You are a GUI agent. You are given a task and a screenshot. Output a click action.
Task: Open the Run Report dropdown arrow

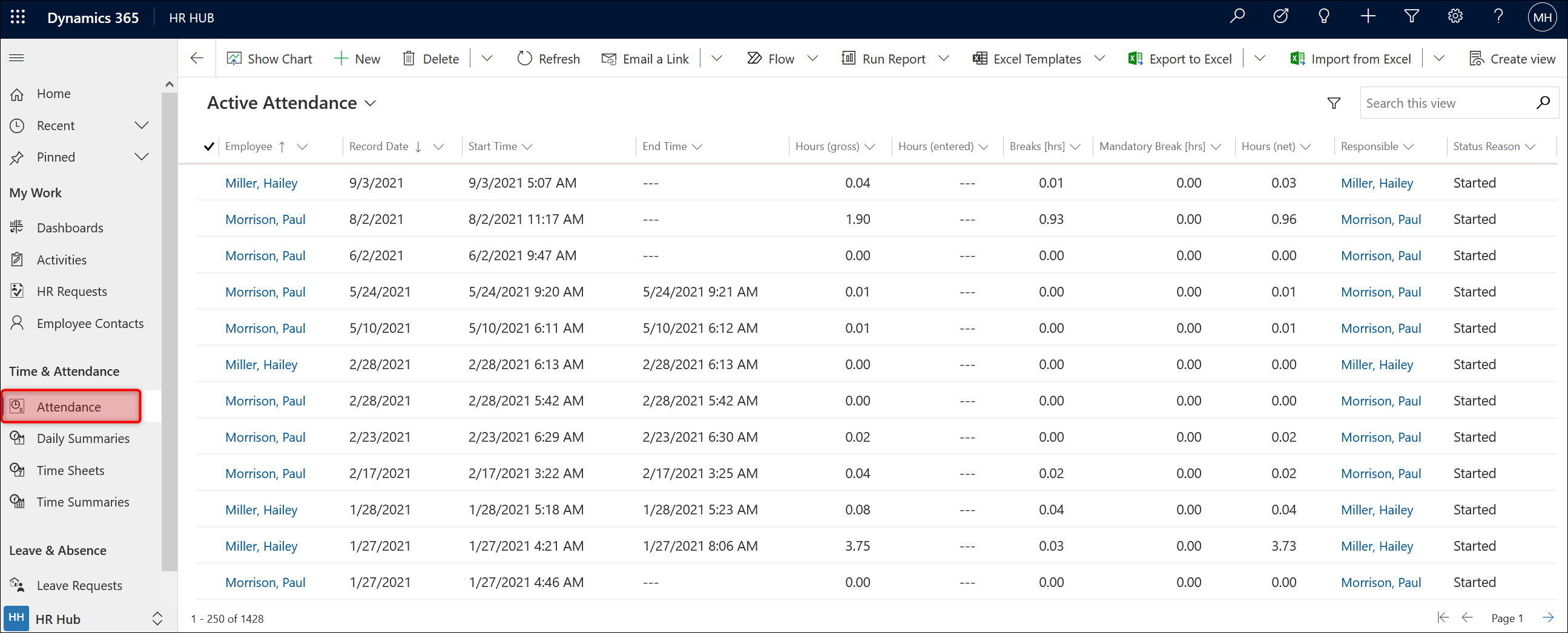(944, 59)
